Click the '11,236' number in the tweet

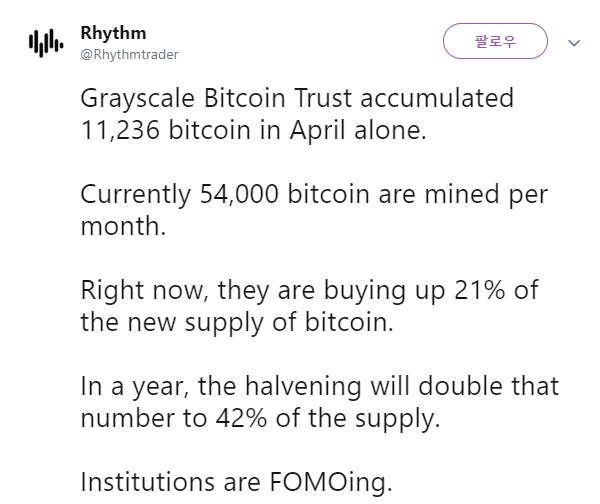click(x=120, y=130)
